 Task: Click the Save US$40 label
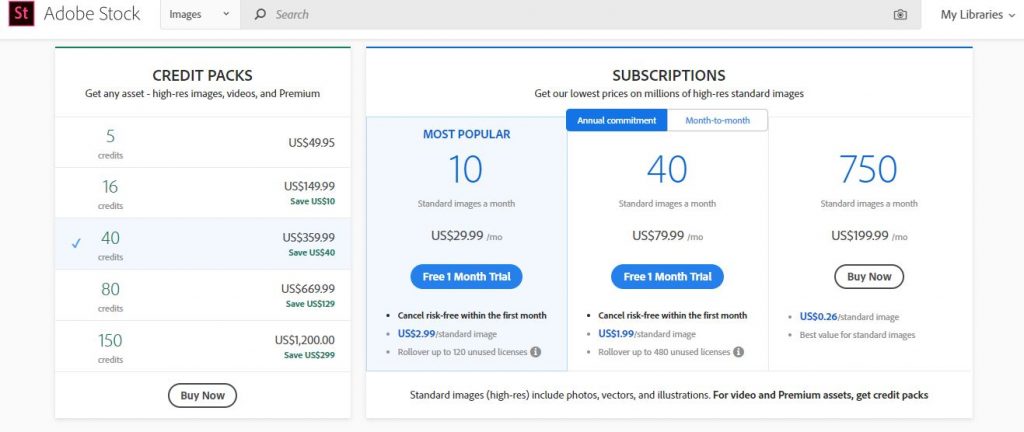312,253
